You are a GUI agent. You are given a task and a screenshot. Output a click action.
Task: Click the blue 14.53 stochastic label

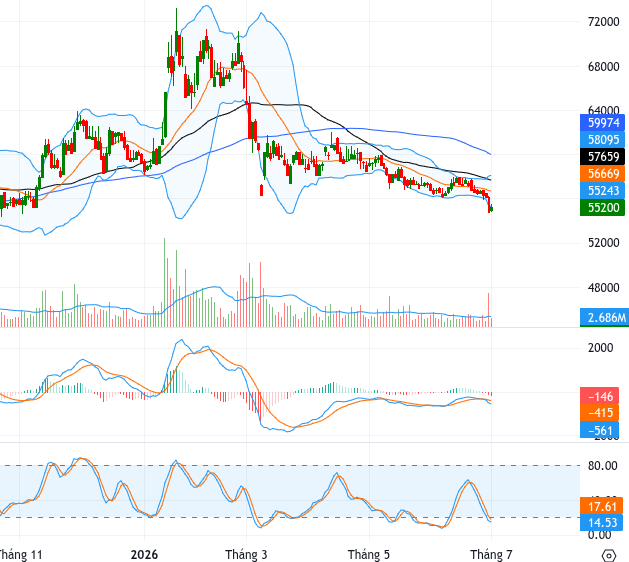[x=601, y=523]
